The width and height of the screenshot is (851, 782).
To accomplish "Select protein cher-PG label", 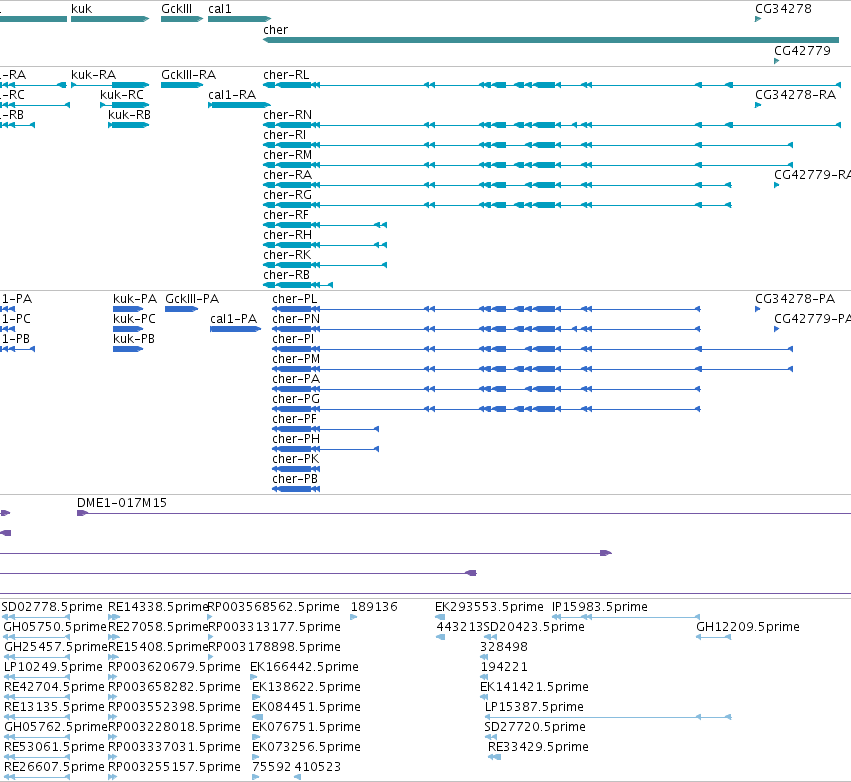I will pos(296,399).
